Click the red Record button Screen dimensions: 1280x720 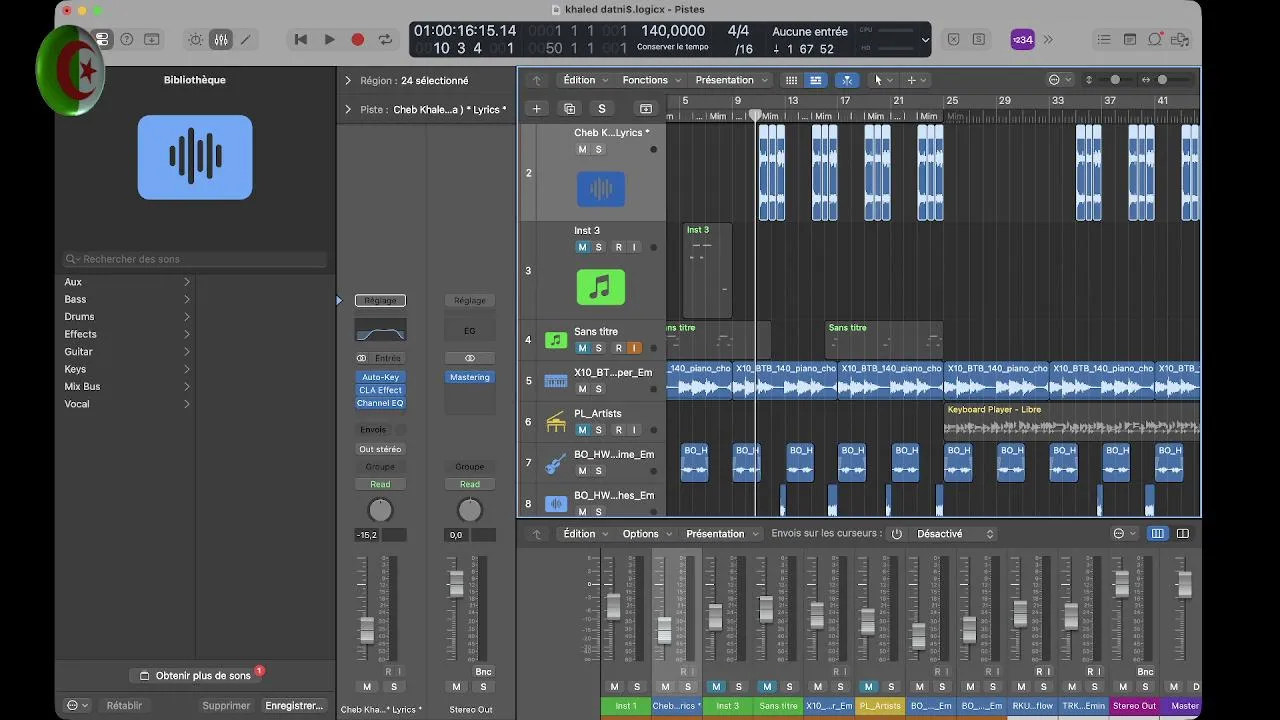357,39
